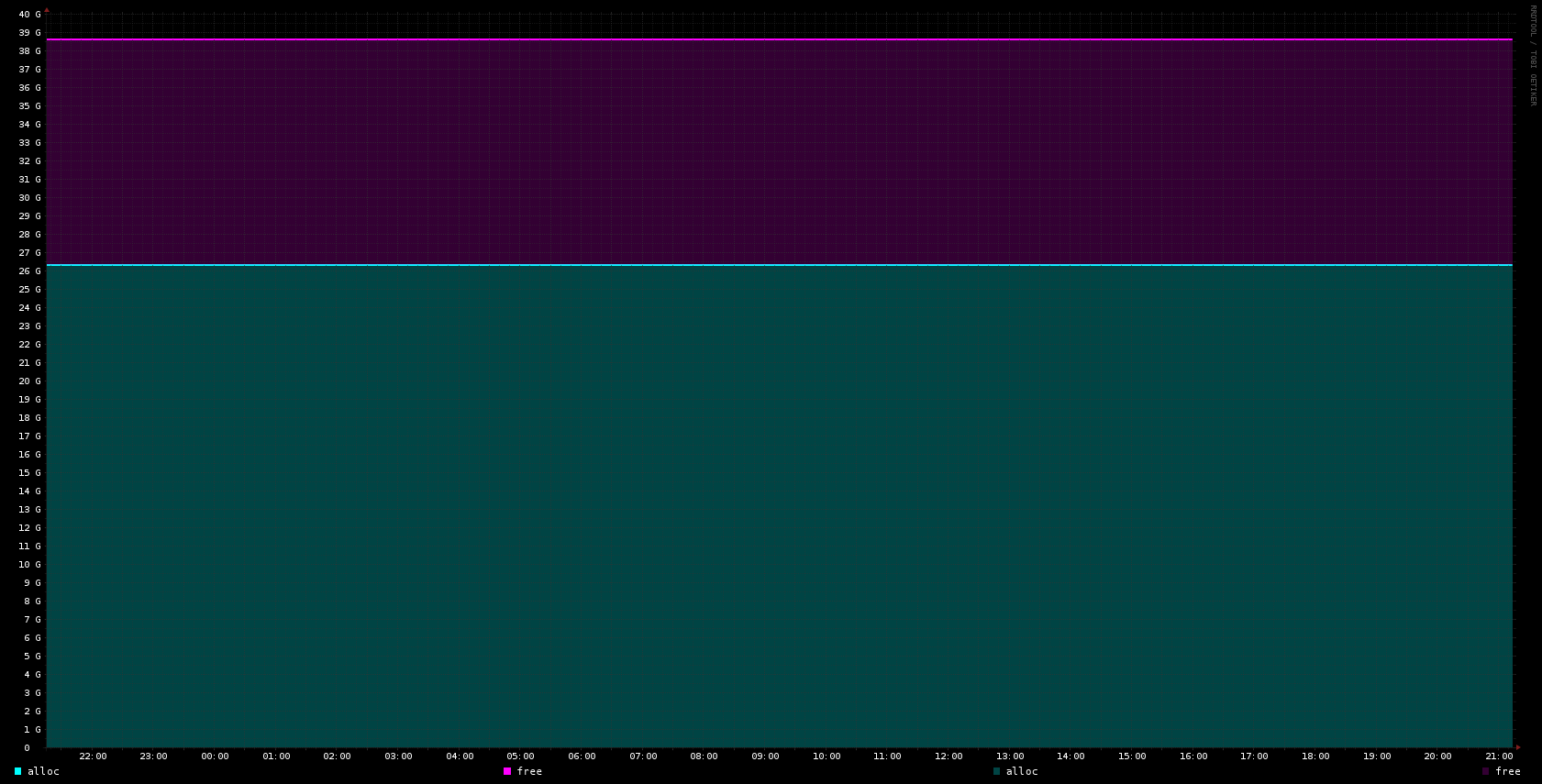Image resolution: width=1542 pixels, height=784 pixels.
Task: Select the 05:00 time axis label
Action: click(520, 756)
